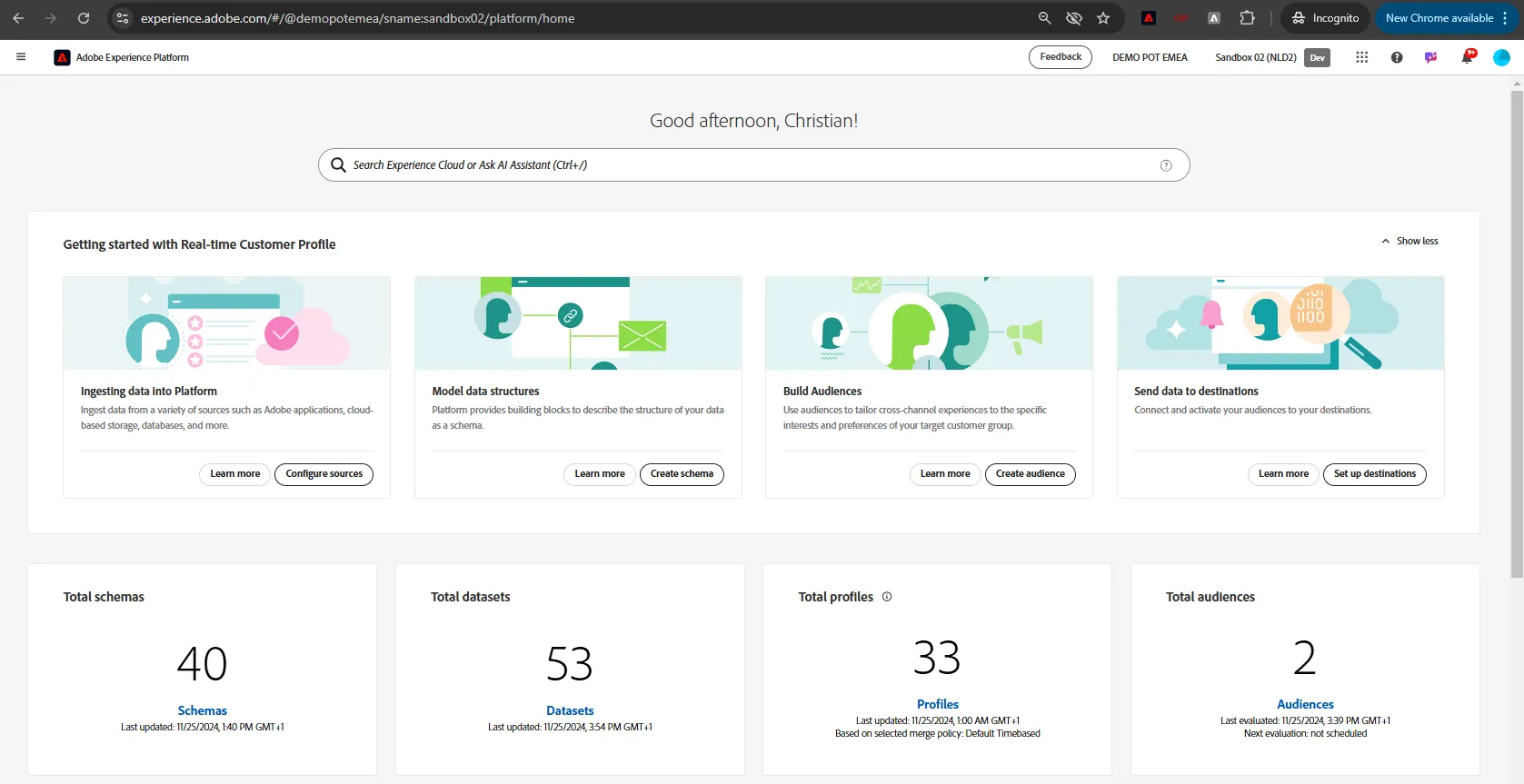1524x784 pixels.
Task: Open the Audiences link
Action: [x=1305, y=704]
